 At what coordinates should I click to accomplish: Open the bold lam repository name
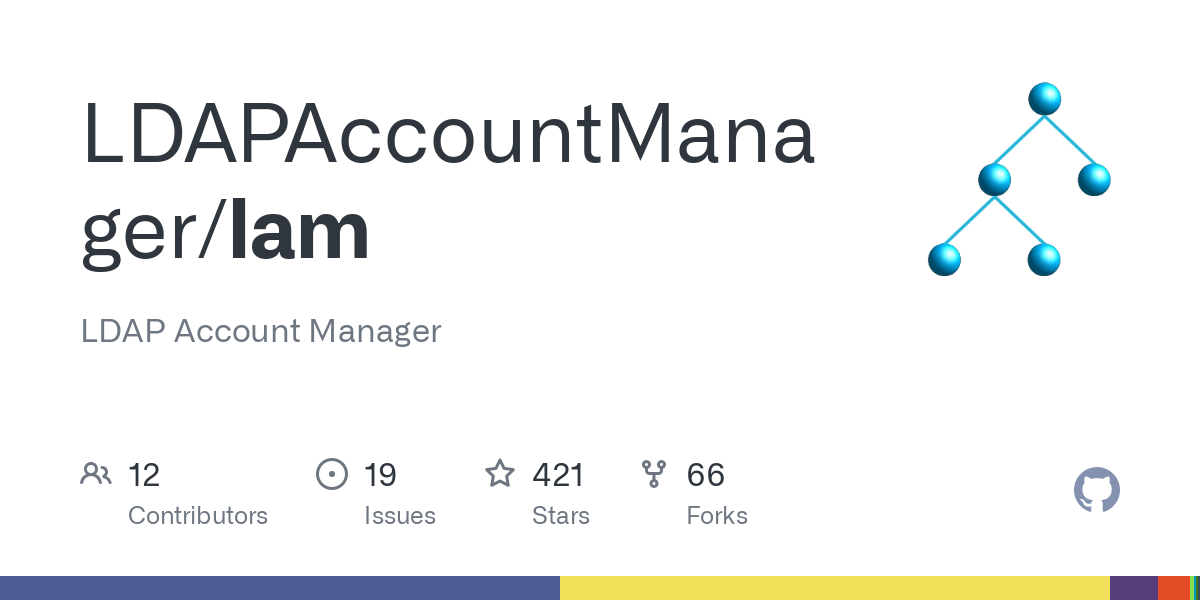(299, 232)
